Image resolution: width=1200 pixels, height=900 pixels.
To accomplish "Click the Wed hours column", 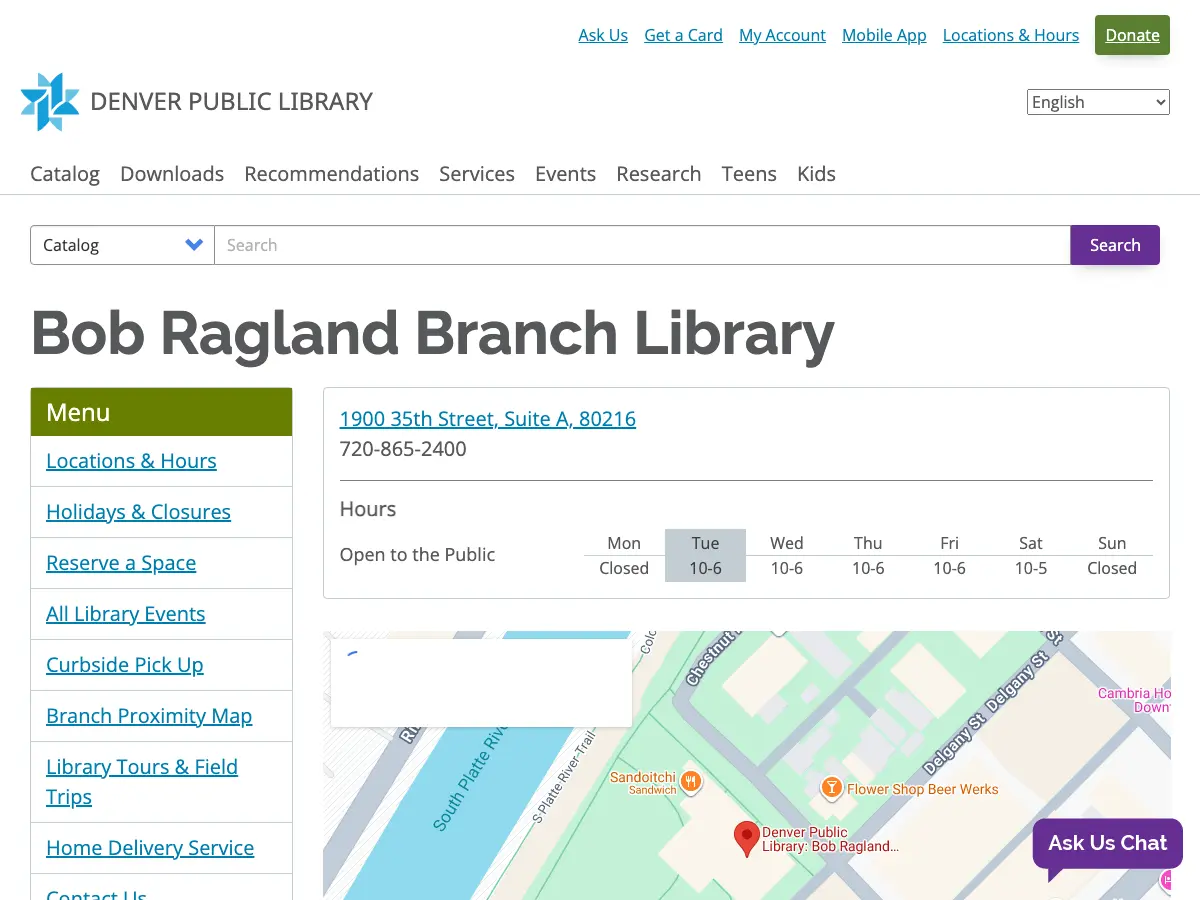I will (787, 556).
